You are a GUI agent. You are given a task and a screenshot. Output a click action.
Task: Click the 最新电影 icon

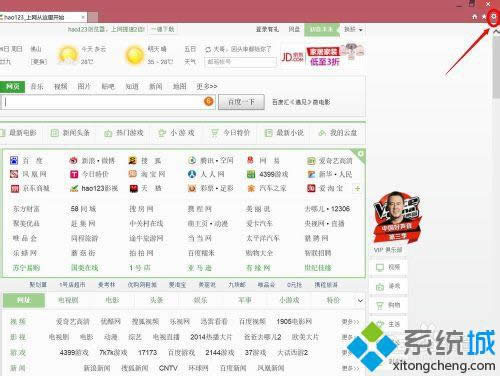2,133
